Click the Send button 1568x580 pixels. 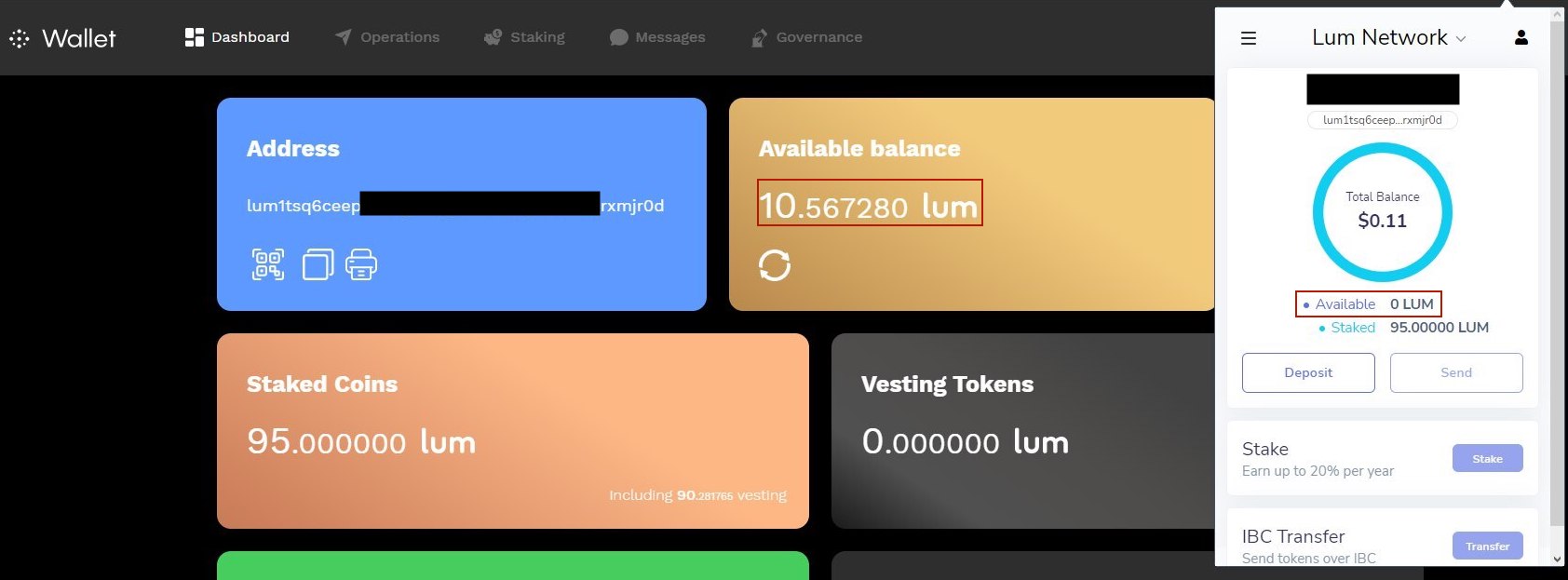[1456, 372]
